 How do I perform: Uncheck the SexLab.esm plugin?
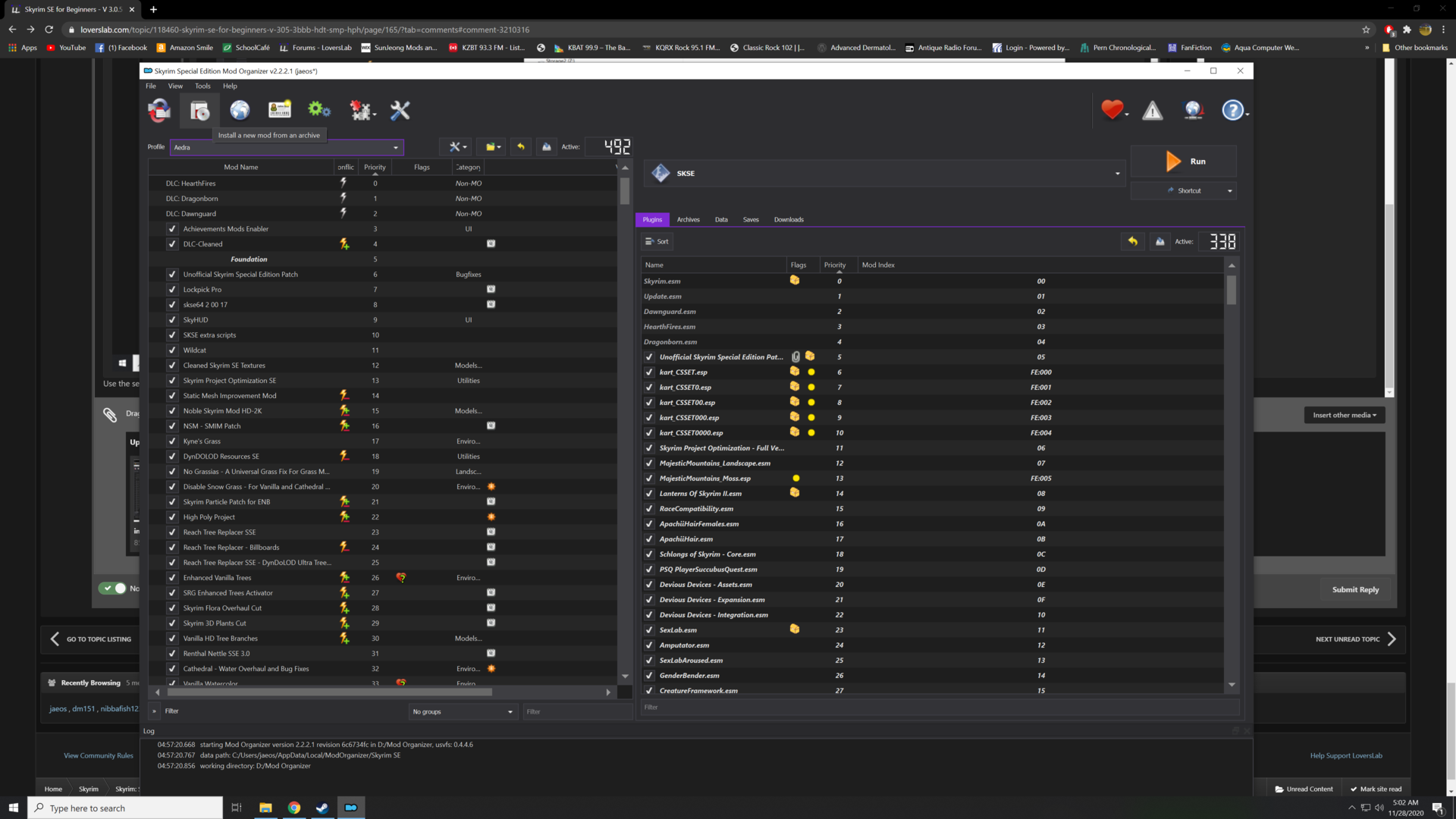click(649, 630)
